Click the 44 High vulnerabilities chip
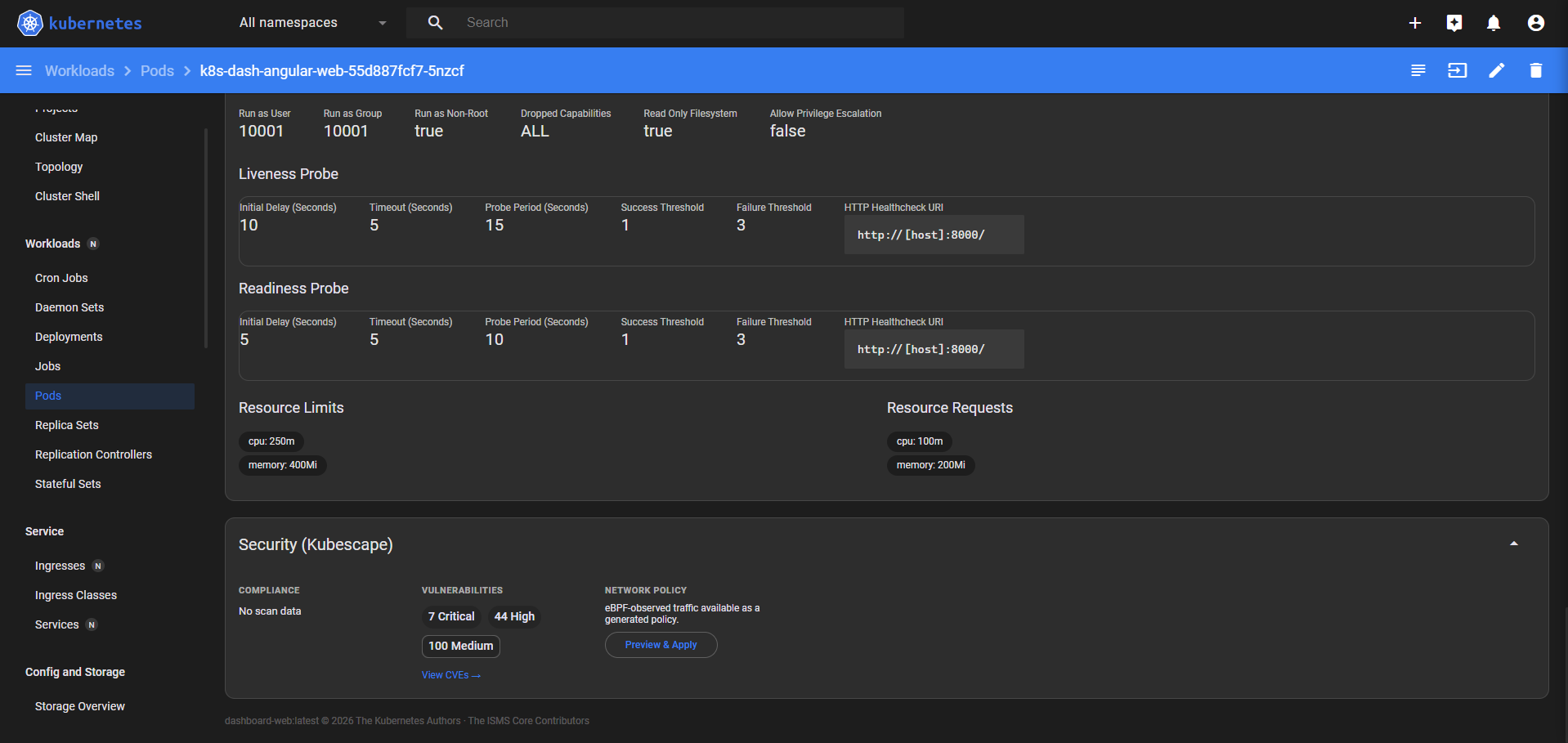1568x743 pixels. 514,616
